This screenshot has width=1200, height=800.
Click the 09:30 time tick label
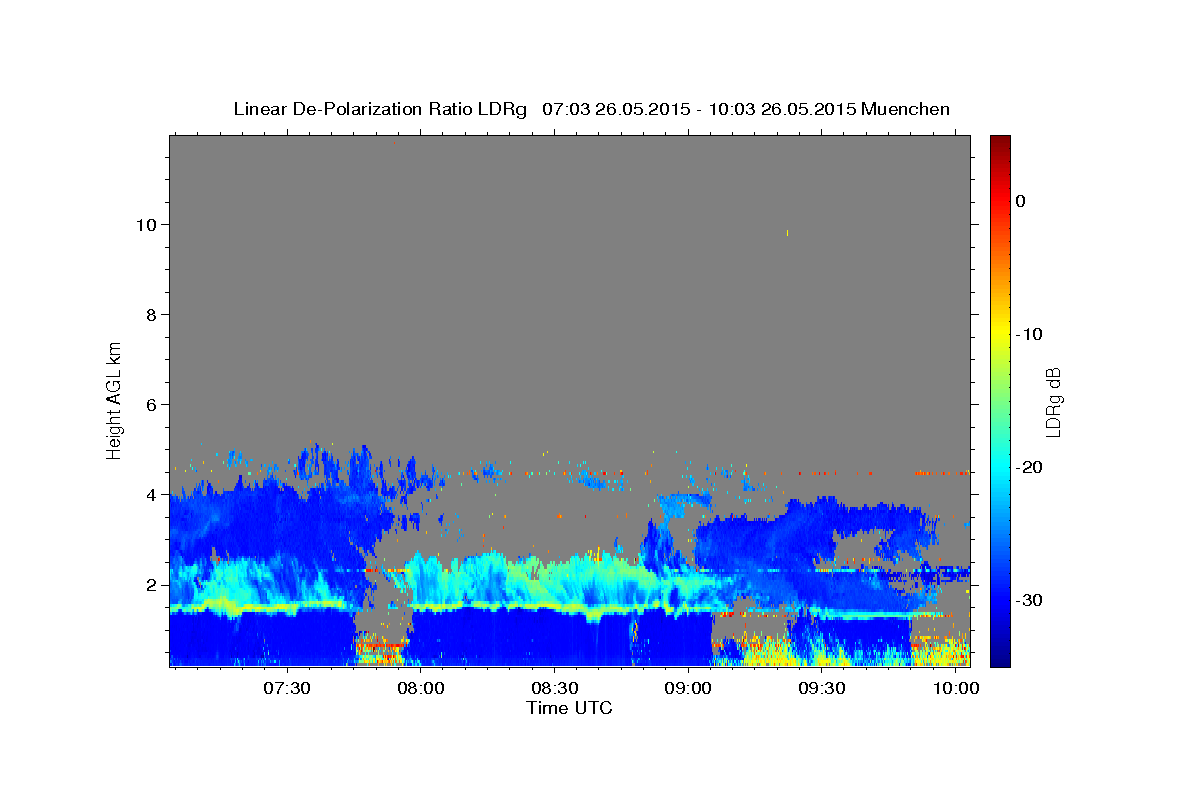pos(823,689)
